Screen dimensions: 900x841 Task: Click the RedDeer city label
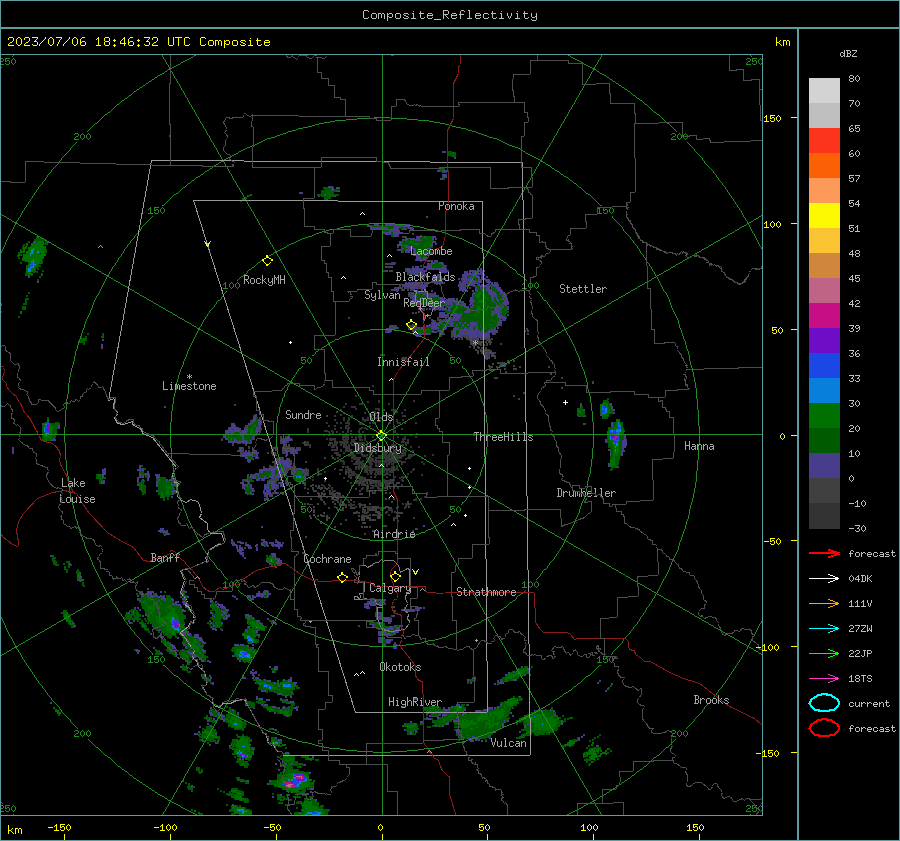coord(424,303)
